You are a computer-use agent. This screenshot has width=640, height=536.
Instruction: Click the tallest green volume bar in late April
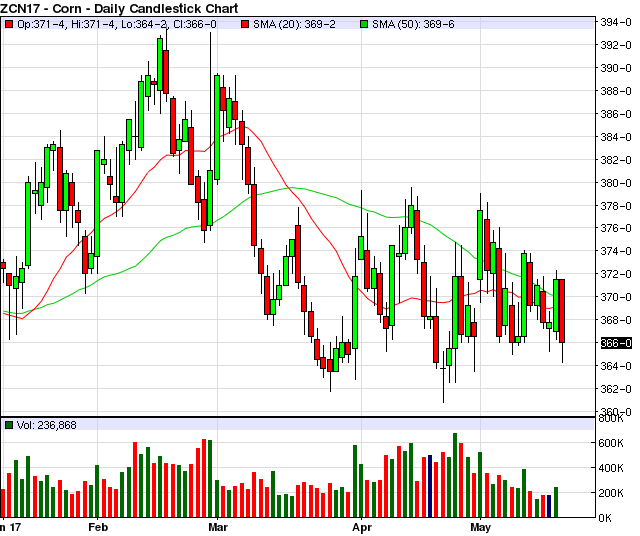coord(455,475)
